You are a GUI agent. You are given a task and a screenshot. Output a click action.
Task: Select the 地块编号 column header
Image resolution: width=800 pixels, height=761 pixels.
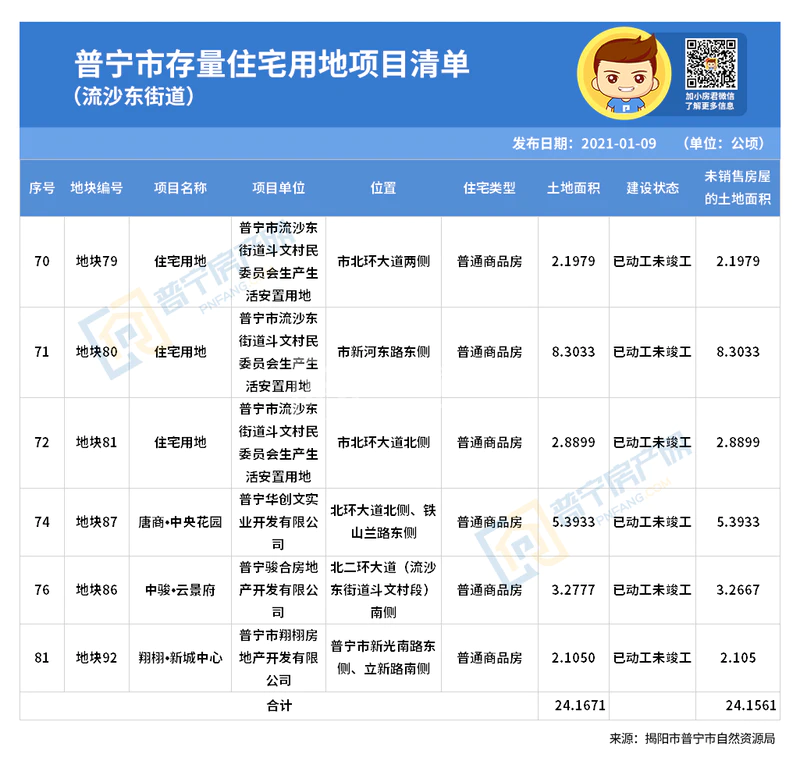pyautogui.click(x=97, y=188)
